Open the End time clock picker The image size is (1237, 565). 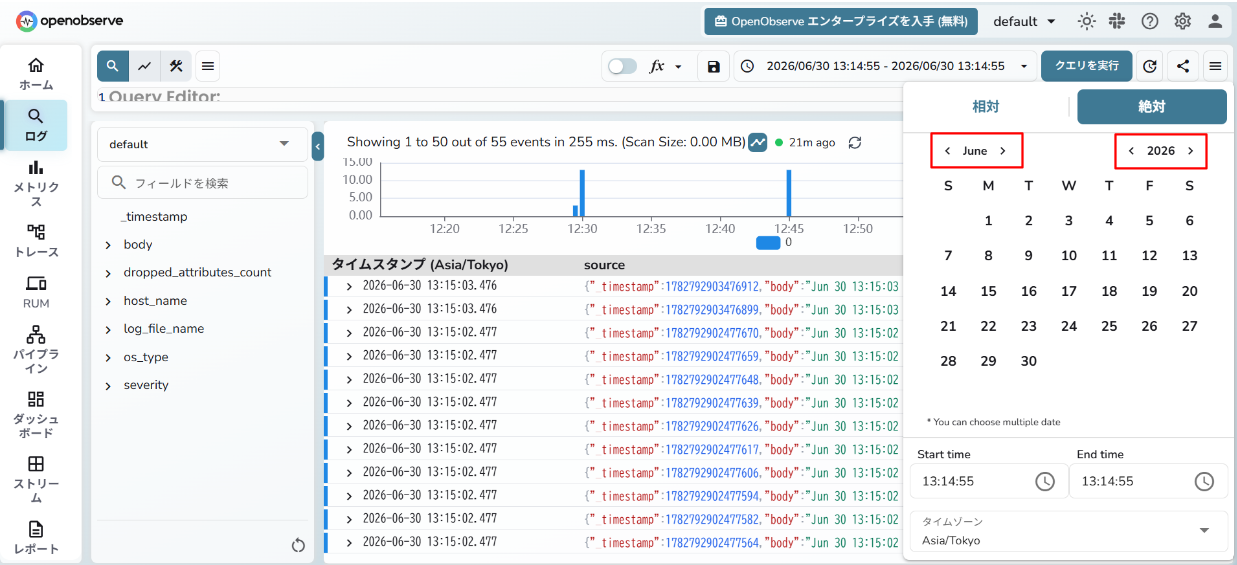coord(1204,481)
